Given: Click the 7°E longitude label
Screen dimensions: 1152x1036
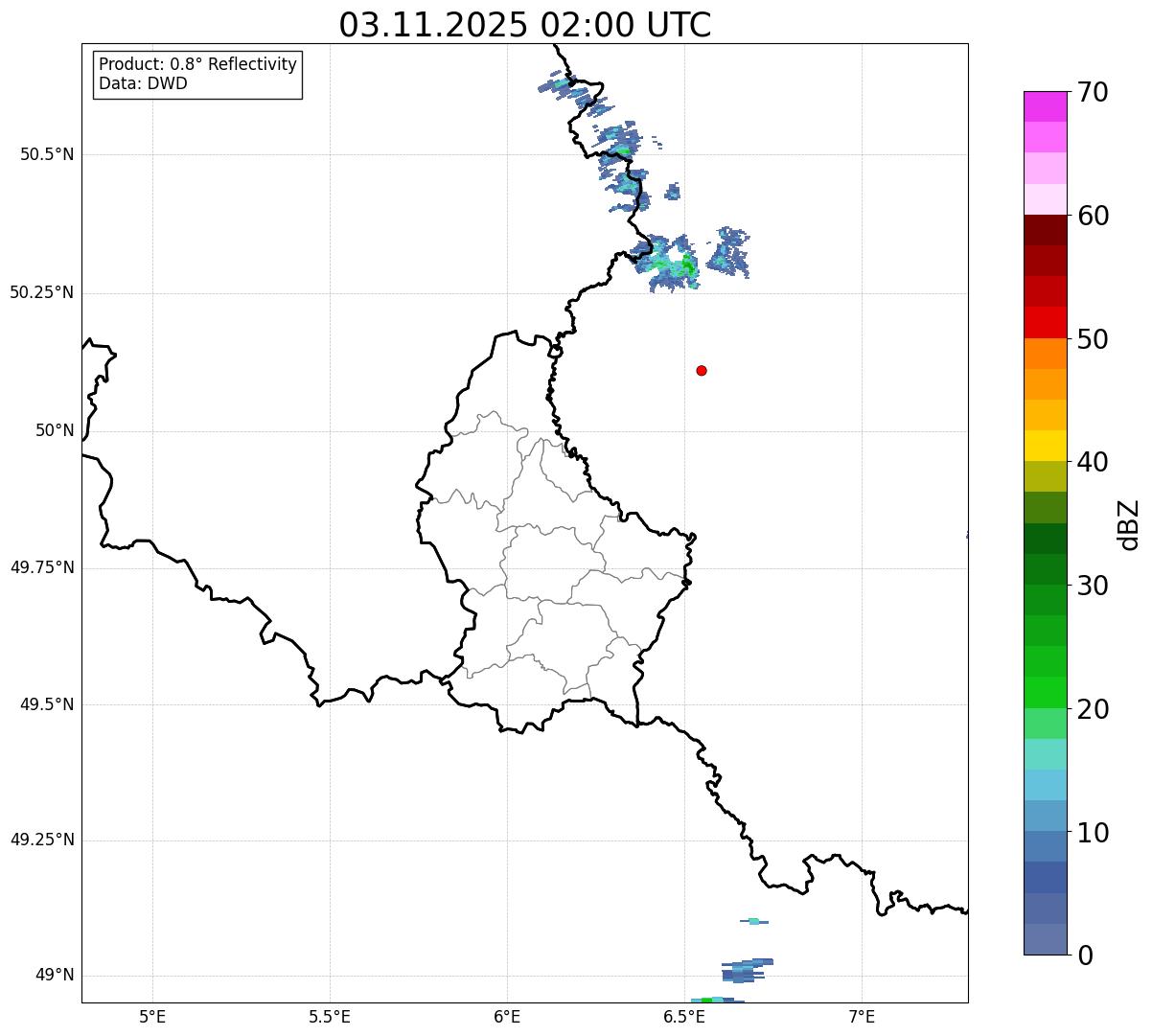Looking at the screenshot, I should click(x=862, y=1016).
